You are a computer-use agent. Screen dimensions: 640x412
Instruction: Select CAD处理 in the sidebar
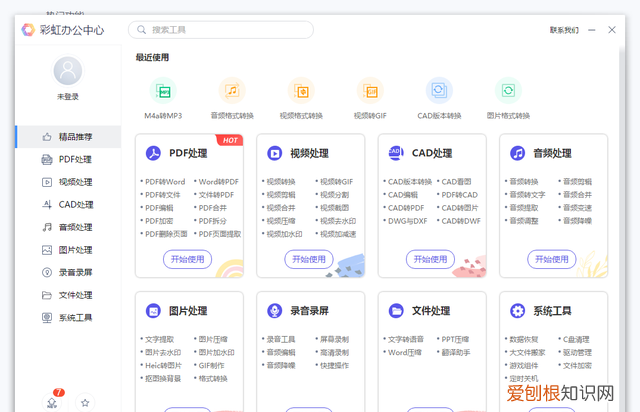(x=68, y=205)
